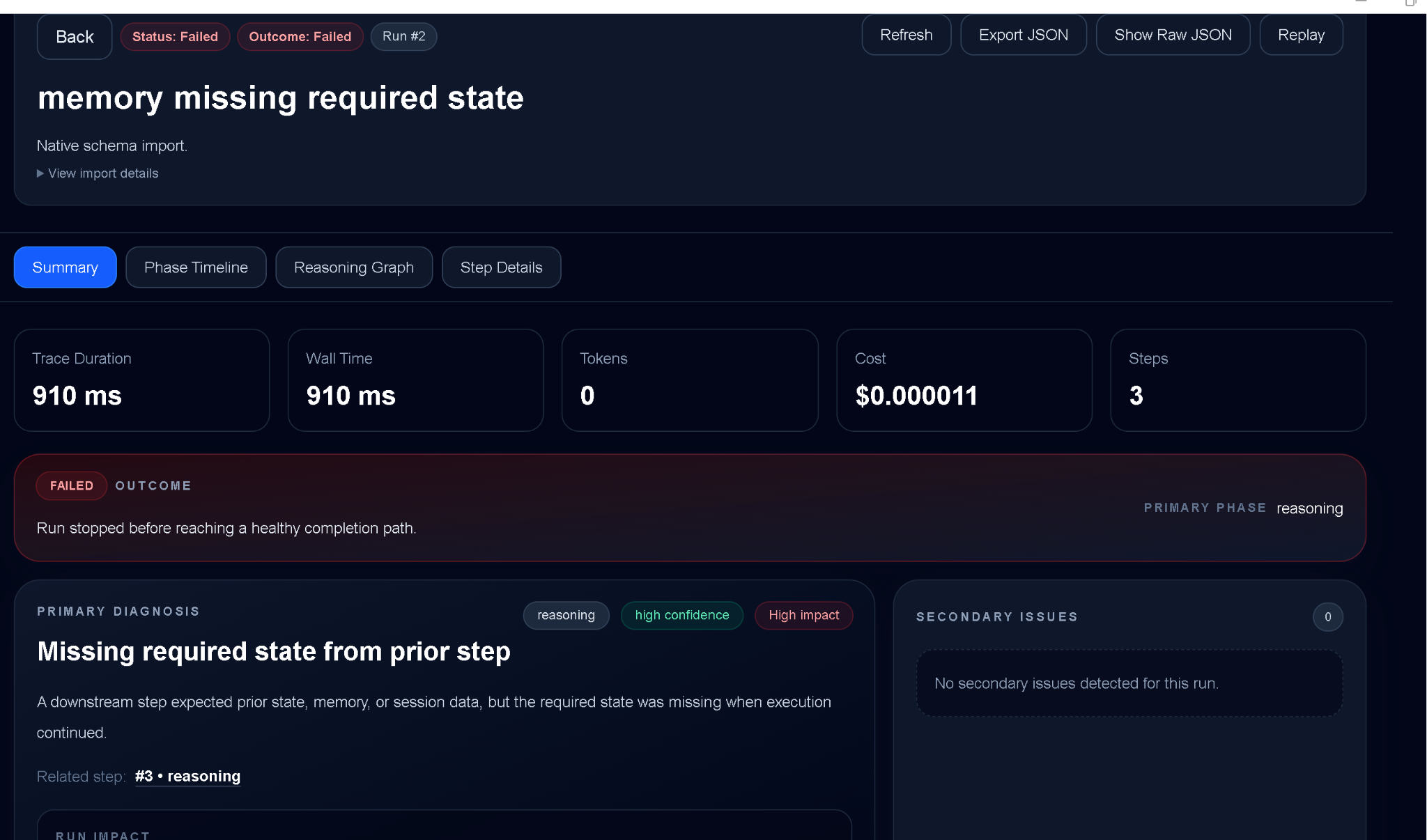The image size is (1427, 840).
Task: Click the secondary issues count badge 0
Action: click(1327, 616)
